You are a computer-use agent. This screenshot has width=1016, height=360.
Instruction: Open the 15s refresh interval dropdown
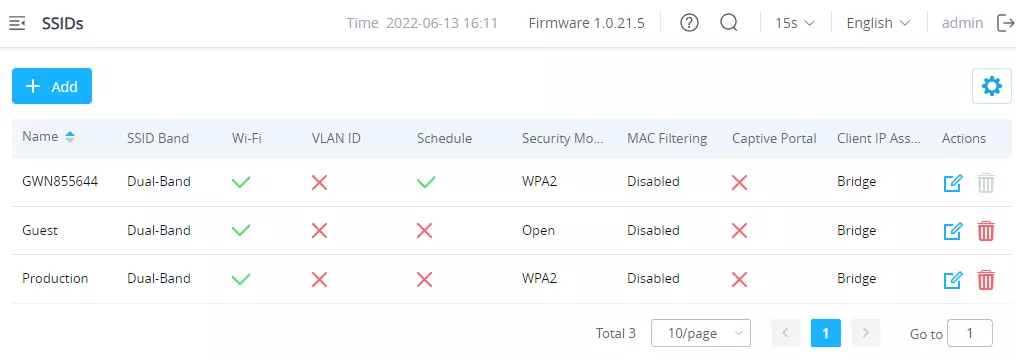pos(794,23)
